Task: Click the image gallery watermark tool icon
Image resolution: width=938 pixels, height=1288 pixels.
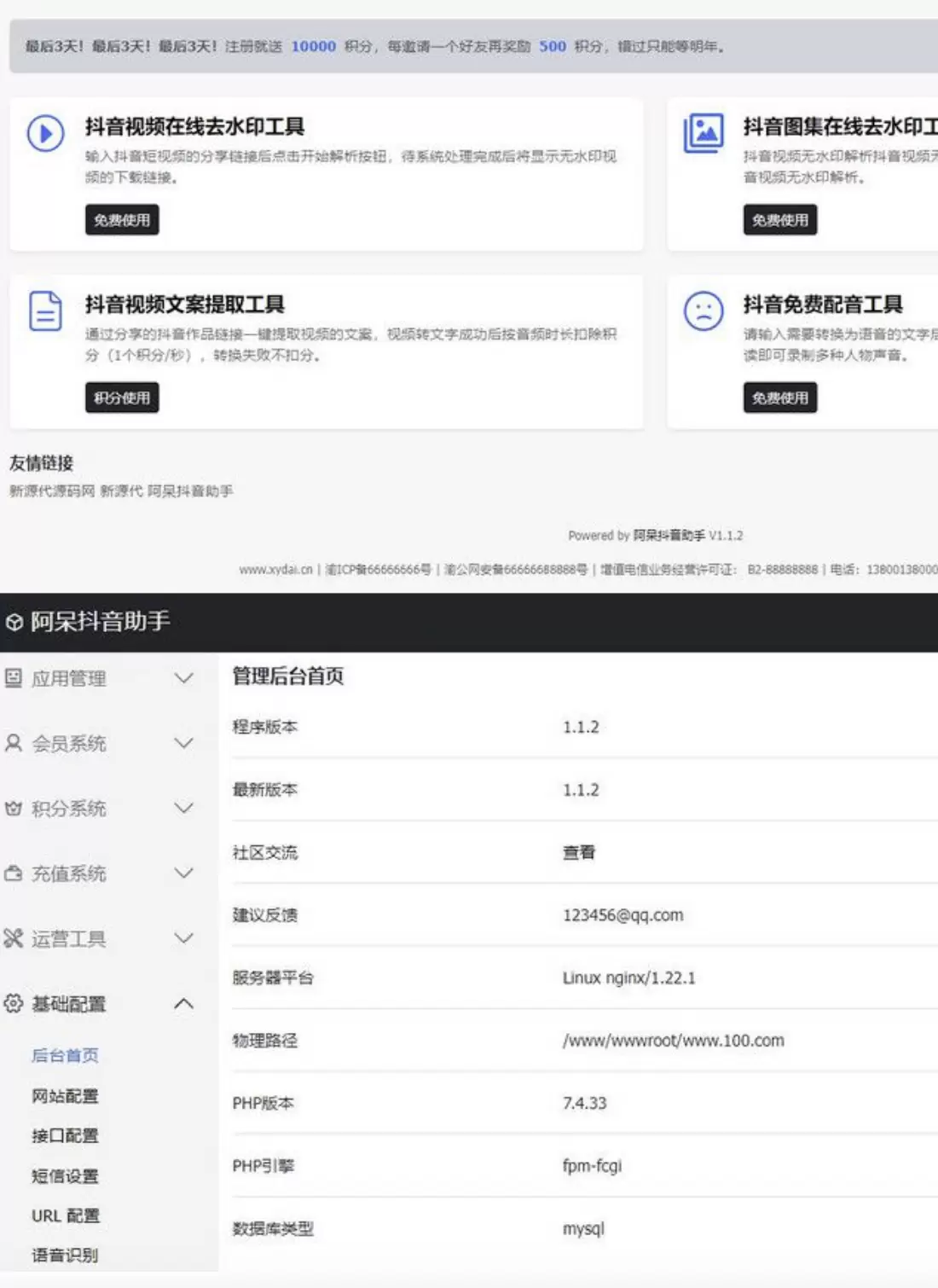Action: tap(703, 134)
